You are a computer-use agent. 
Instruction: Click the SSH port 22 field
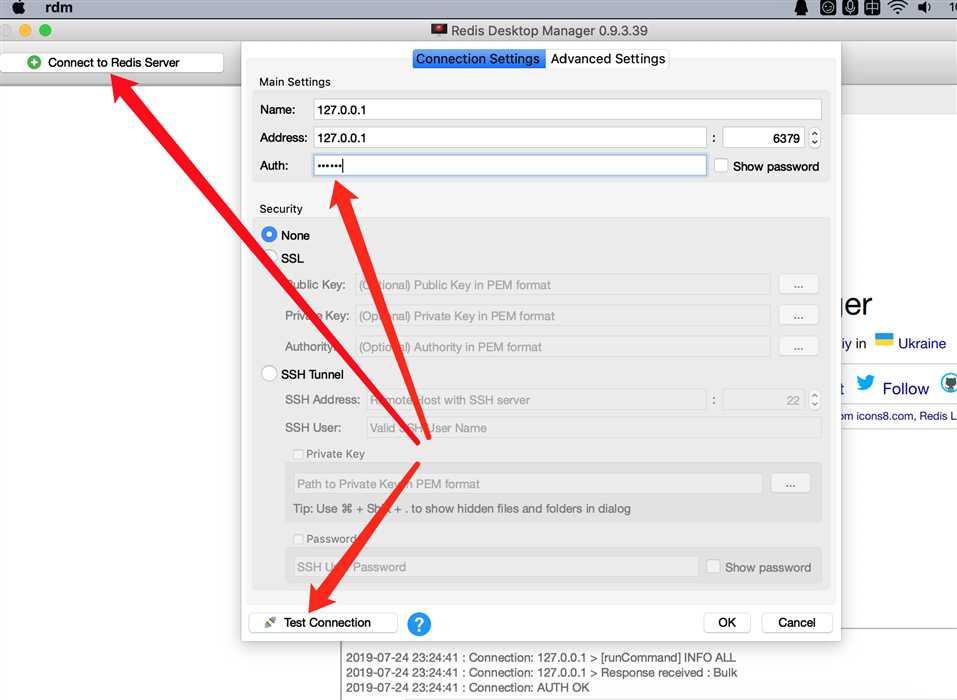(764, 400)
